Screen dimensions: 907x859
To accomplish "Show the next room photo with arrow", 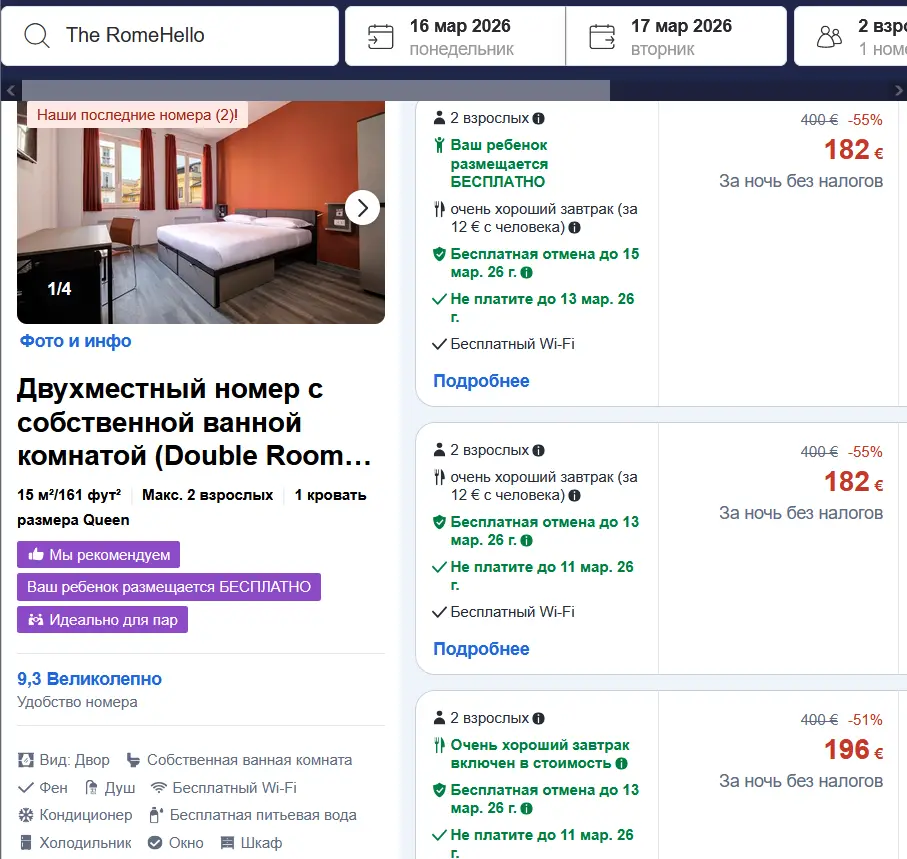I will tap(362, 208).
